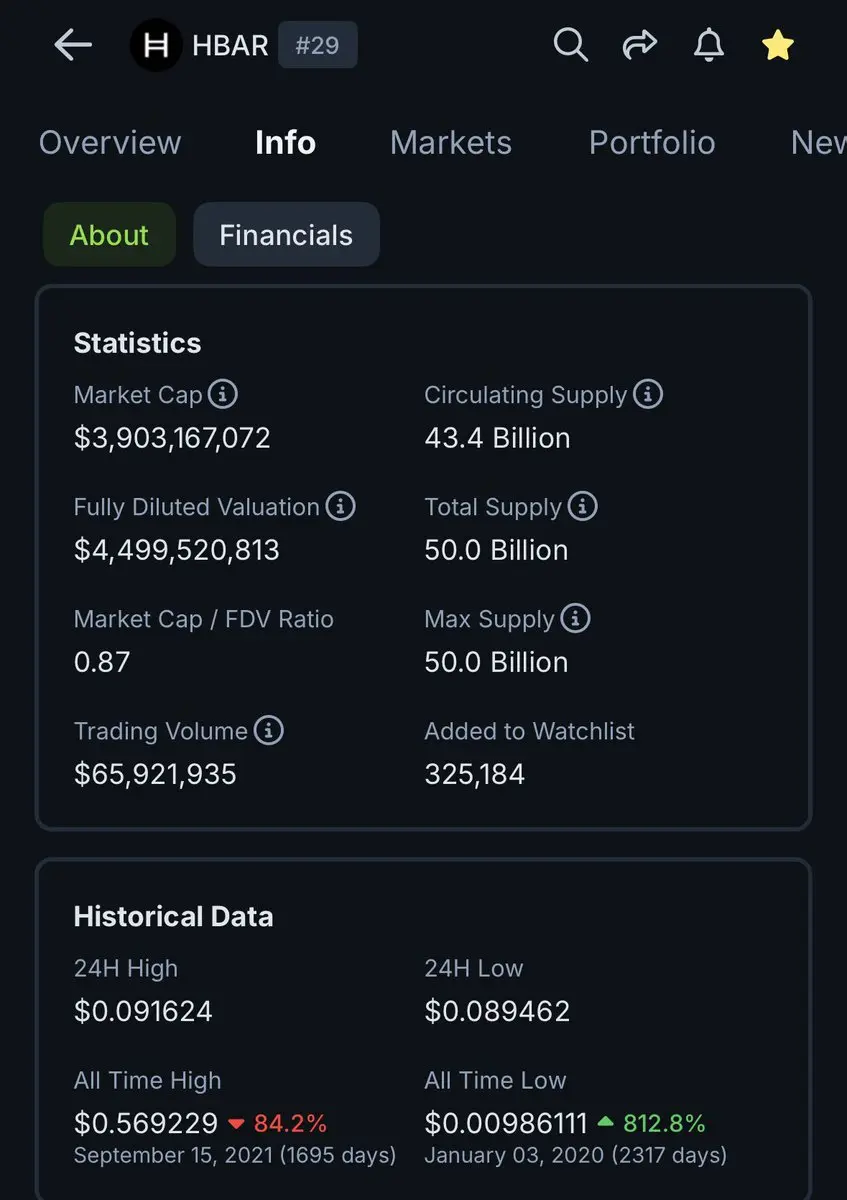Select the all time high $0.569229
The width and height of the screenshot is (847, 1200).
146,1123
